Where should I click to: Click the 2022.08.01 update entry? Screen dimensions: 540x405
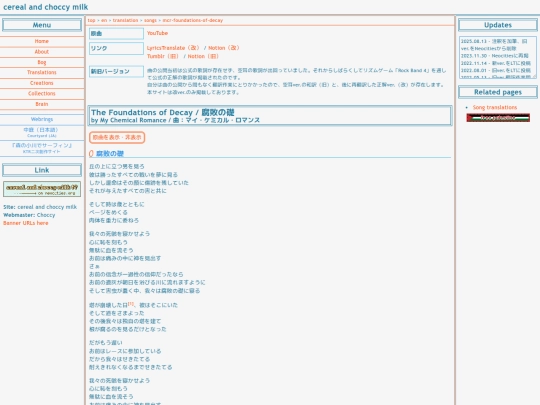[496, 70]
